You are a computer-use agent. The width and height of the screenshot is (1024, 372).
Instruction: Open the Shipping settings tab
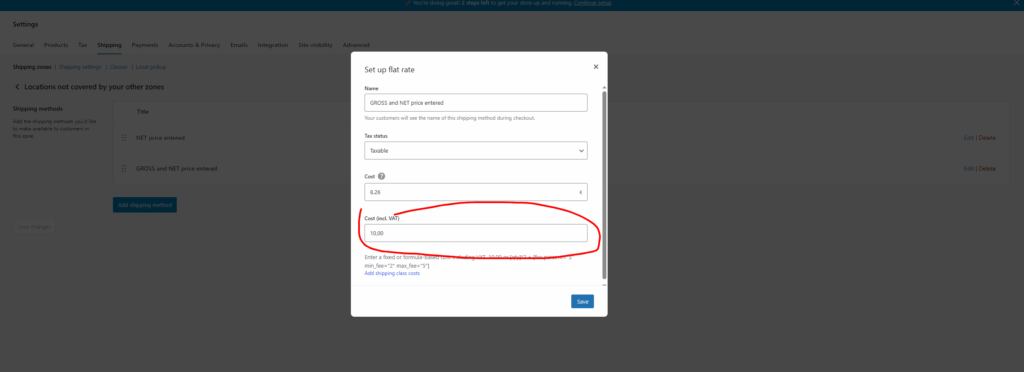(x=109, y=45)
